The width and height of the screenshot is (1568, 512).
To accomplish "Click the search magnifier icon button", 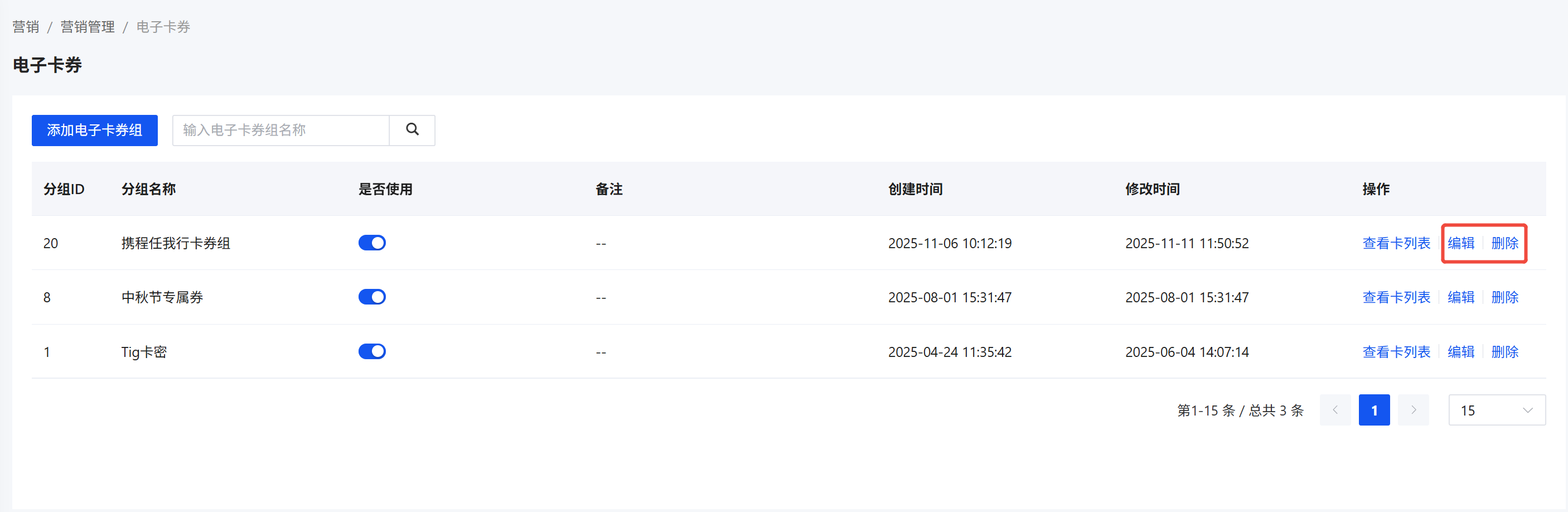I will 412,130.
